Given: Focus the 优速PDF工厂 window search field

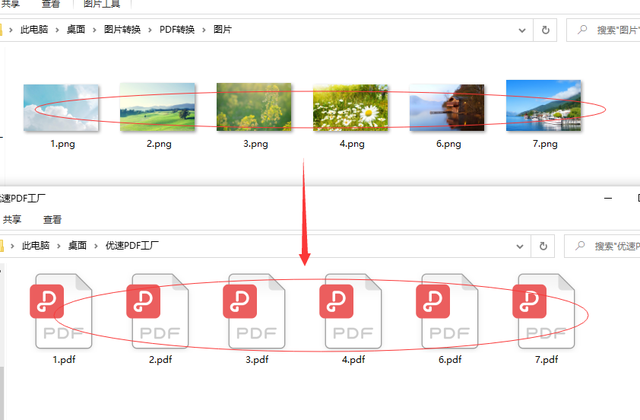Looking at the screenshot, I should coord(608,245).
